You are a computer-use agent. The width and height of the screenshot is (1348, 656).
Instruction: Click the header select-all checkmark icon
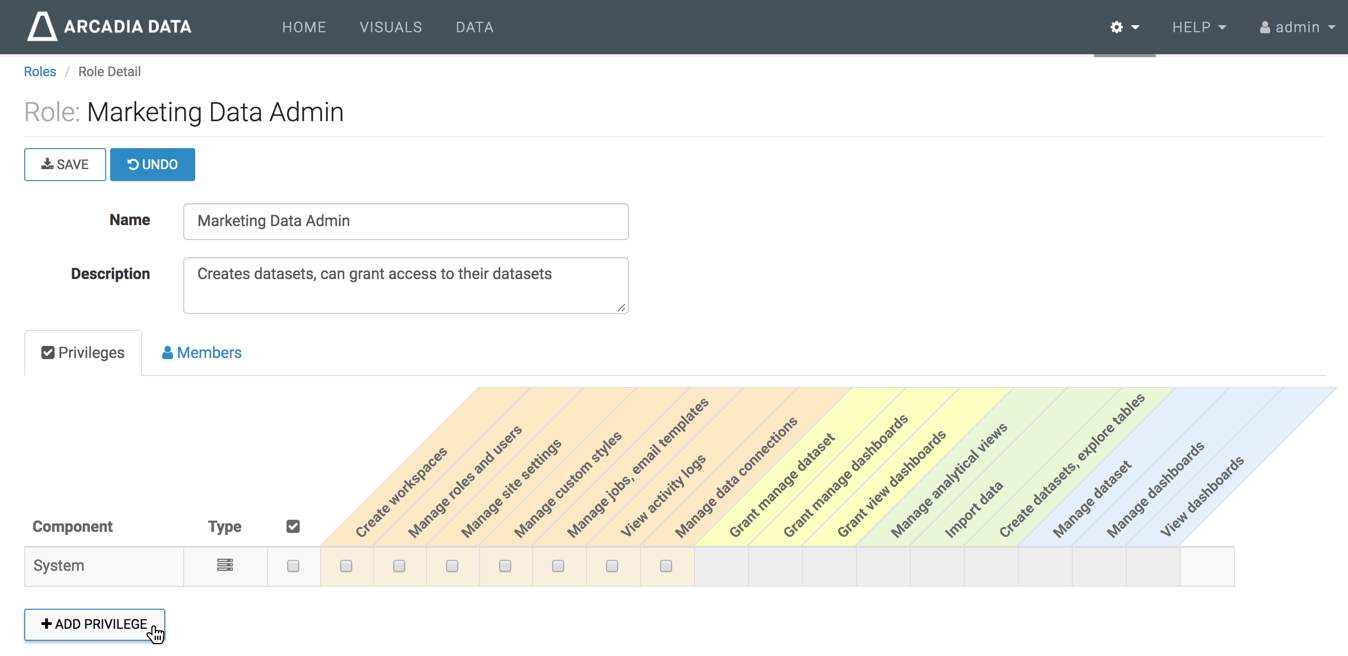[x=293, y=526]
